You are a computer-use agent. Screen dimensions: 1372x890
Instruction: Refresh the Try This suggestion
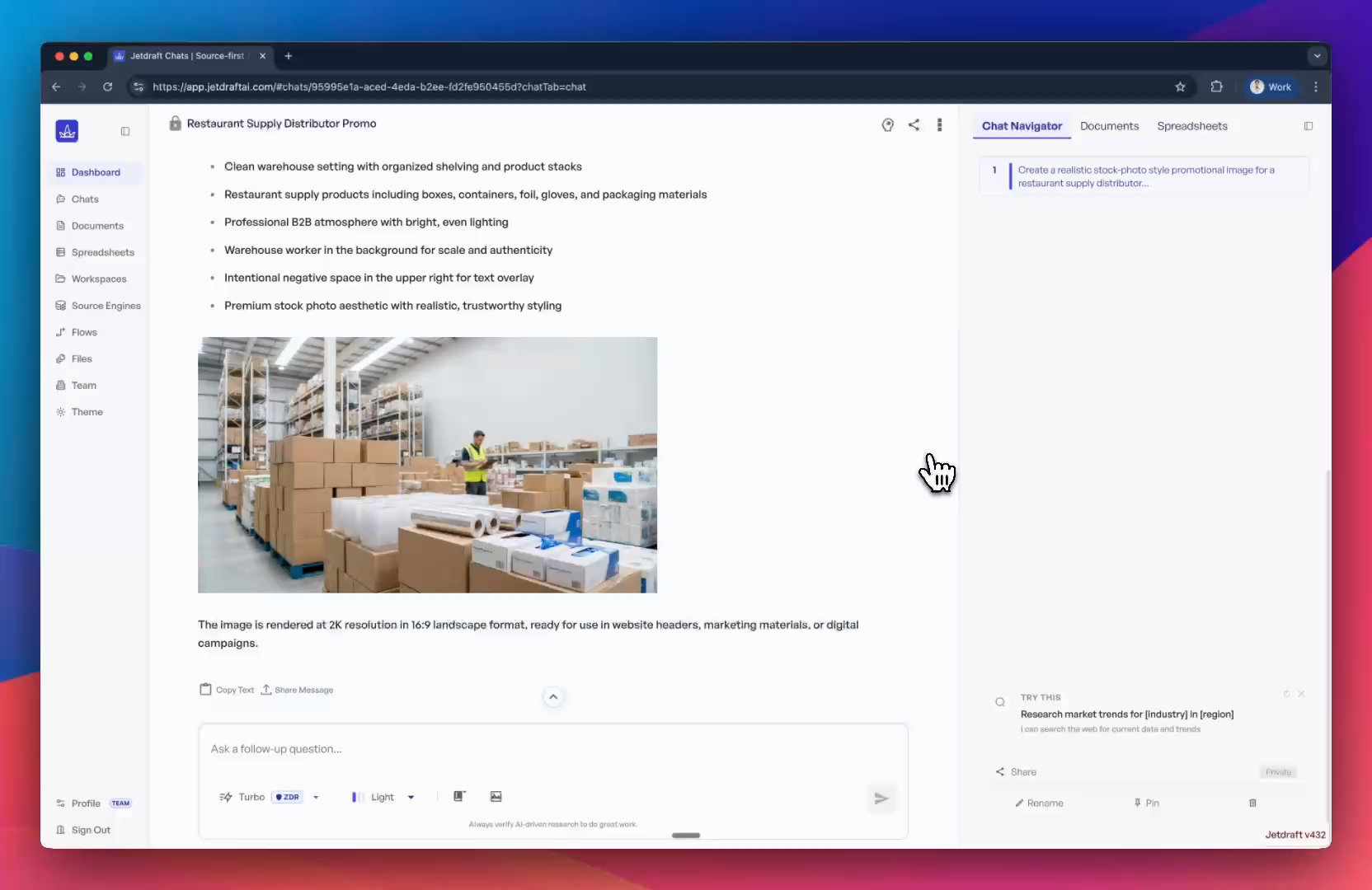(x=1286, y=694)
